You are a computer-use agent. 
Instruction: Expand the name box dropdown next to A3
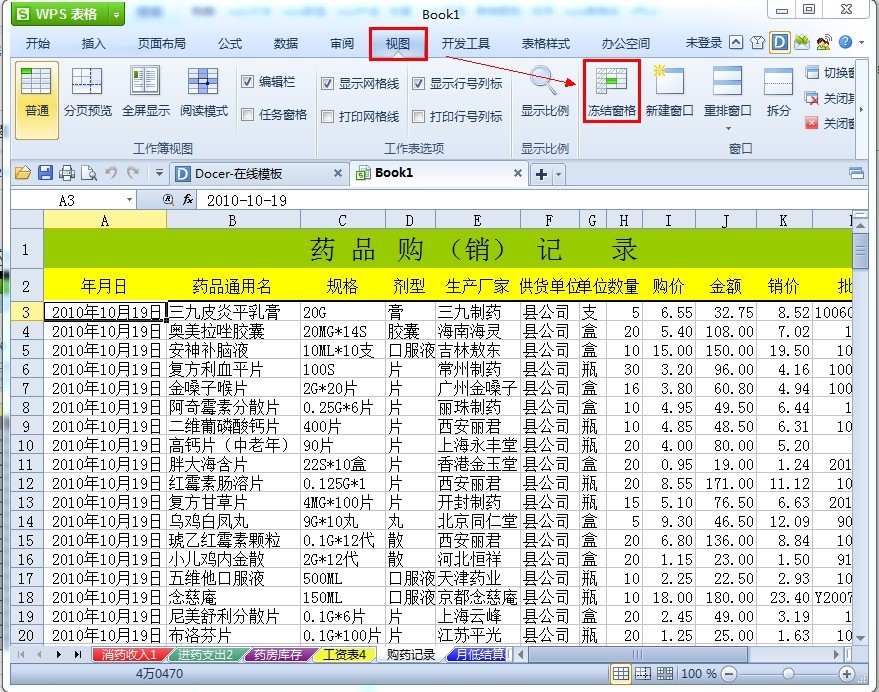coord(129,200)
